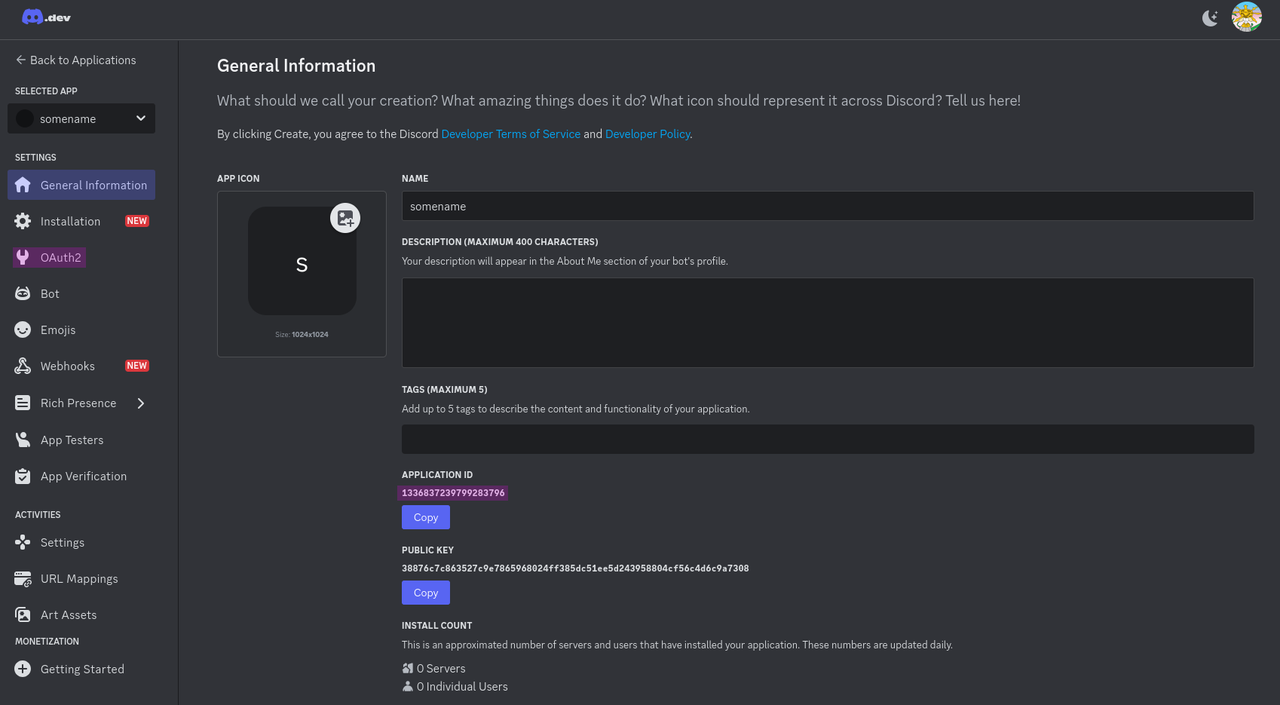Click the servers icon beside 0 Servers
This screenshot has height=705, width=1280.
point(408,668)
